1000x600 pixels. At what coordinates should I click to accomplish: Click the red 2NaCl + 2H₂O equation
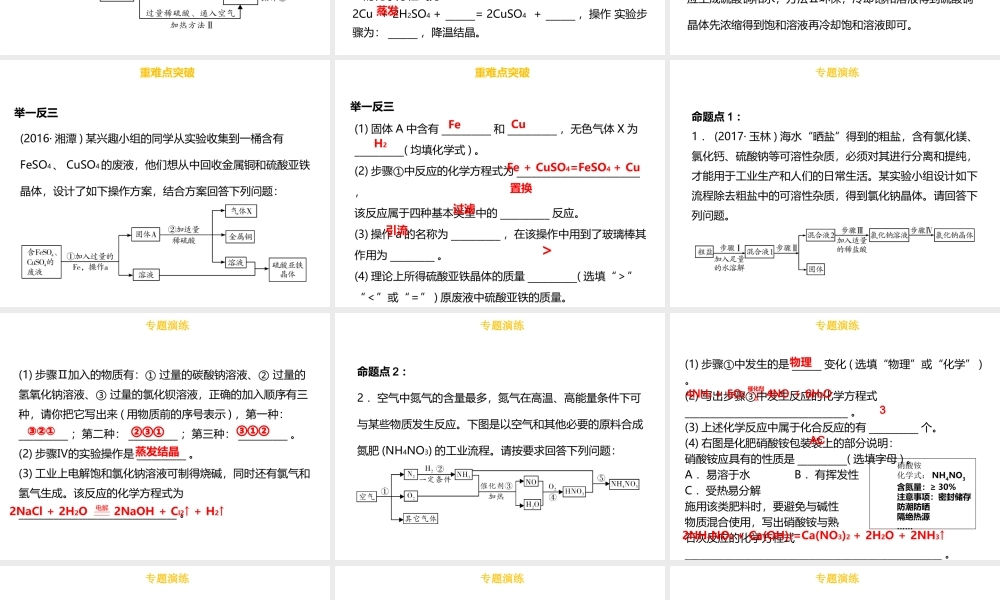click(116, 511)
